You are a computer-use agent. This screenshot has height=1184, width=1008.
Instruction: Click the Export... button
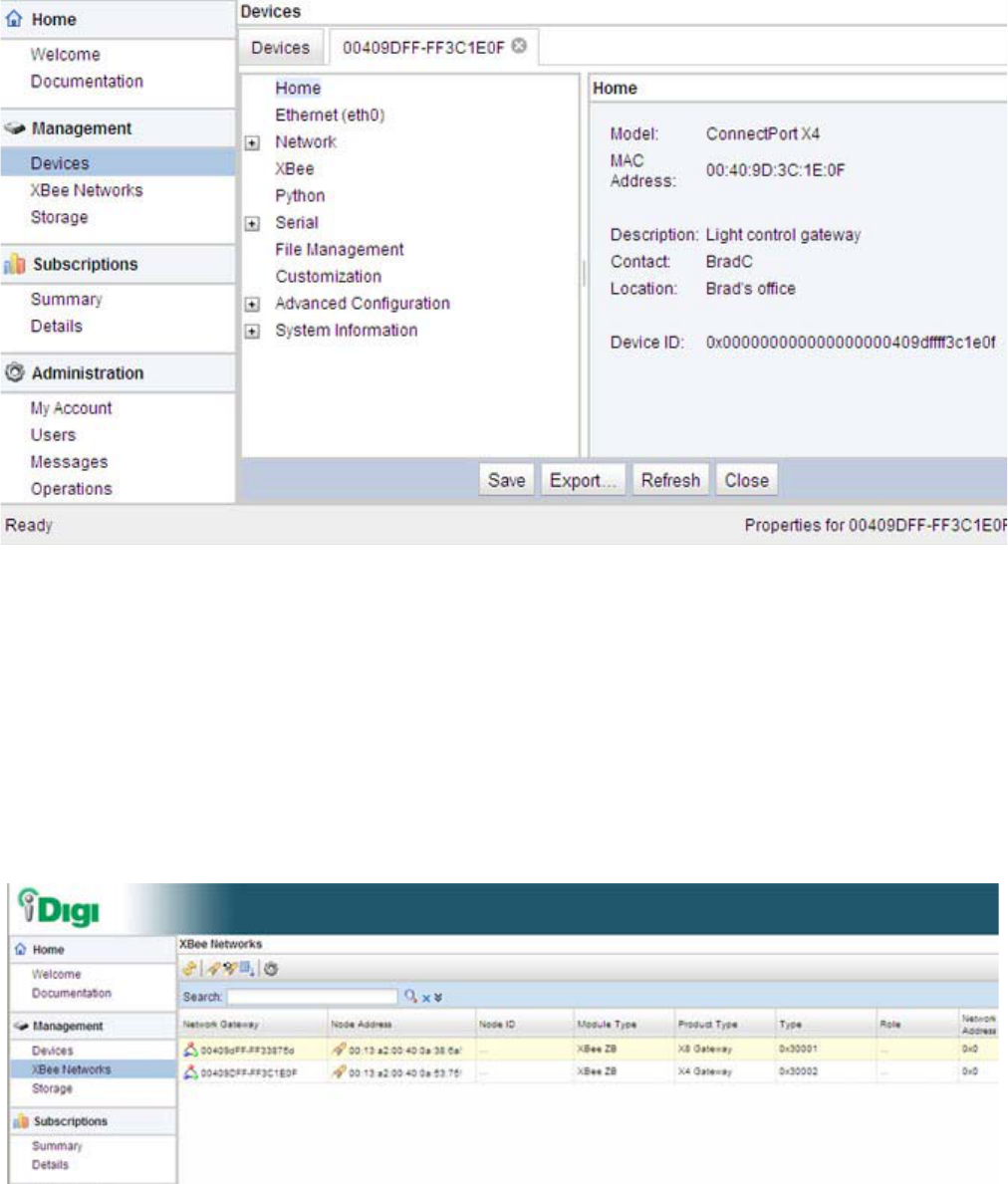[583, 480]
